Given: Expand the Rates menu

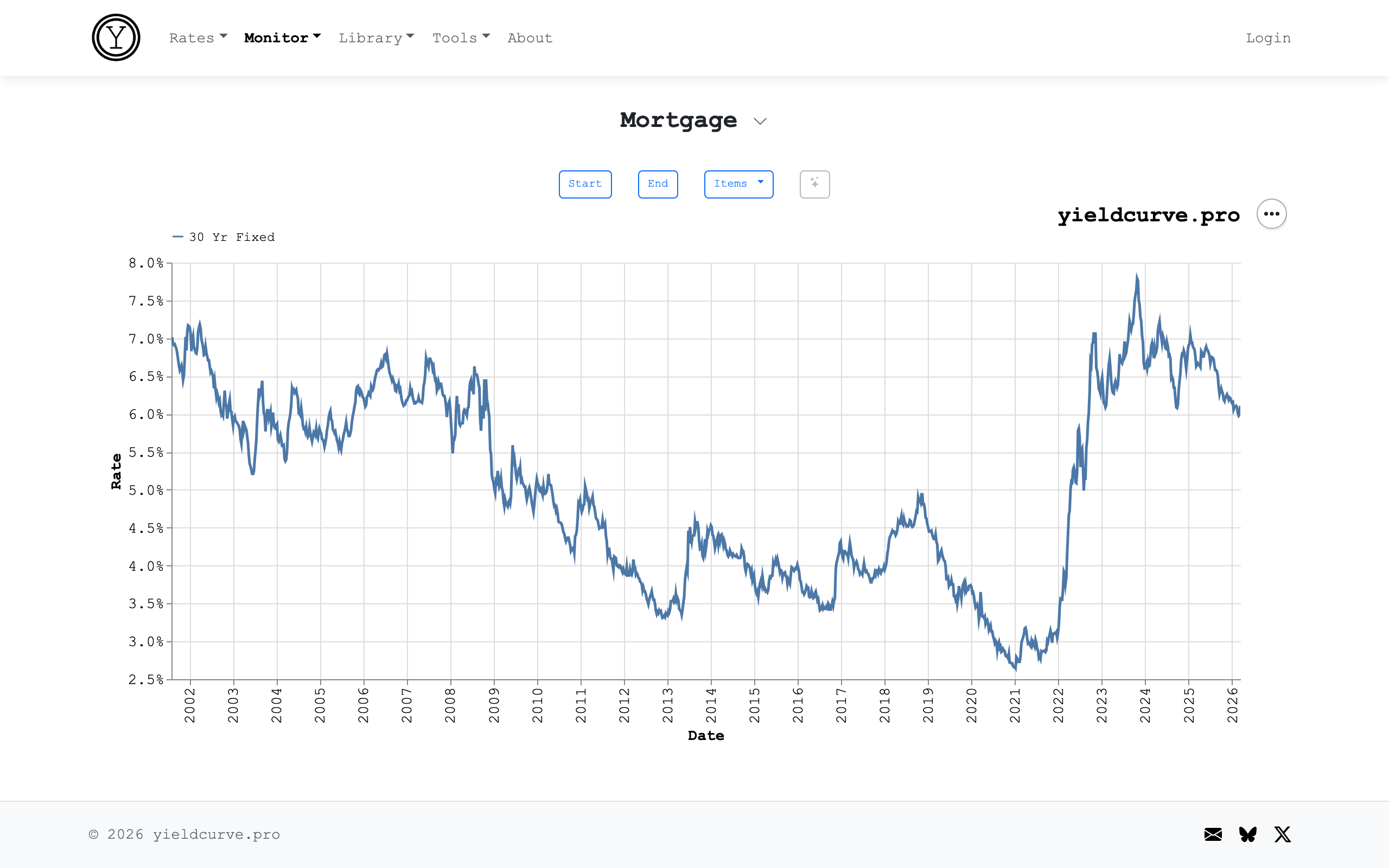Looking at the screenshot, I should pos(198,38).
